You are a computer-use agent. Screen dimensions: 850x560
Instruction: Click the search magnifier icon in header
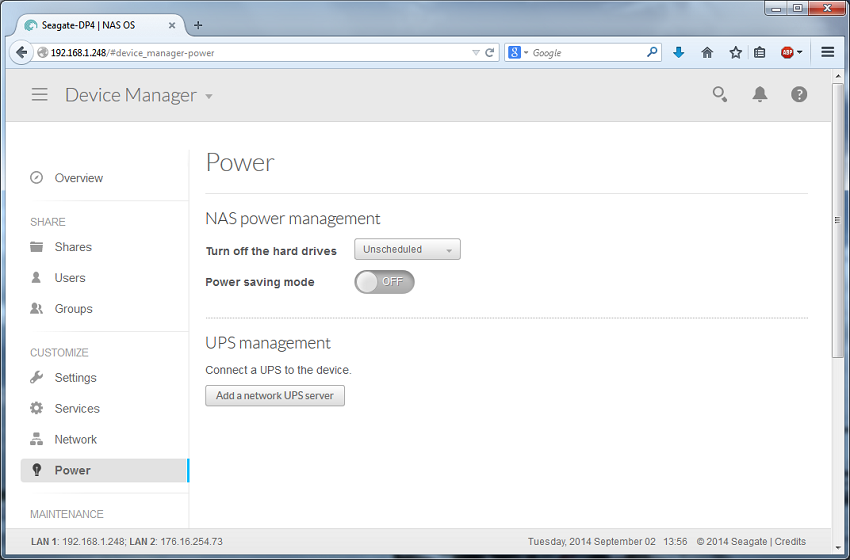pos(719,94)
